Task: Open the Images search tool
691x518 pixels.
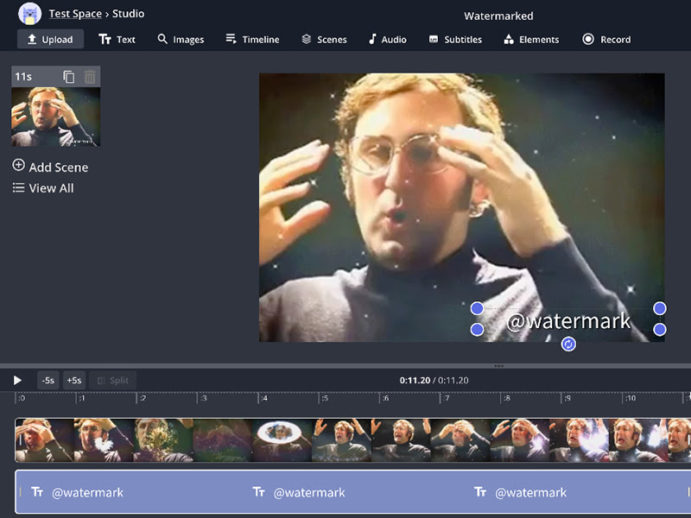Action: (180, 39)
